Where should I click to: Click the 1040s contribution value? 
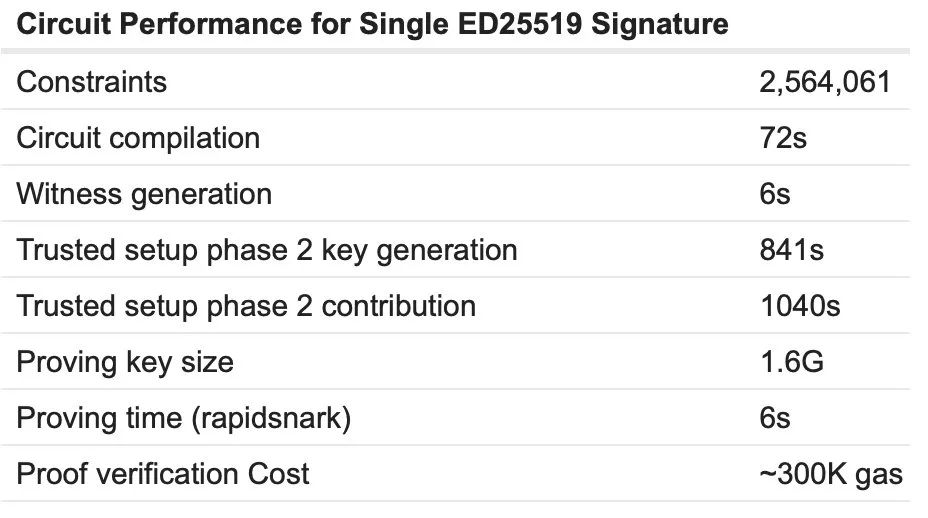coord(800,306)
